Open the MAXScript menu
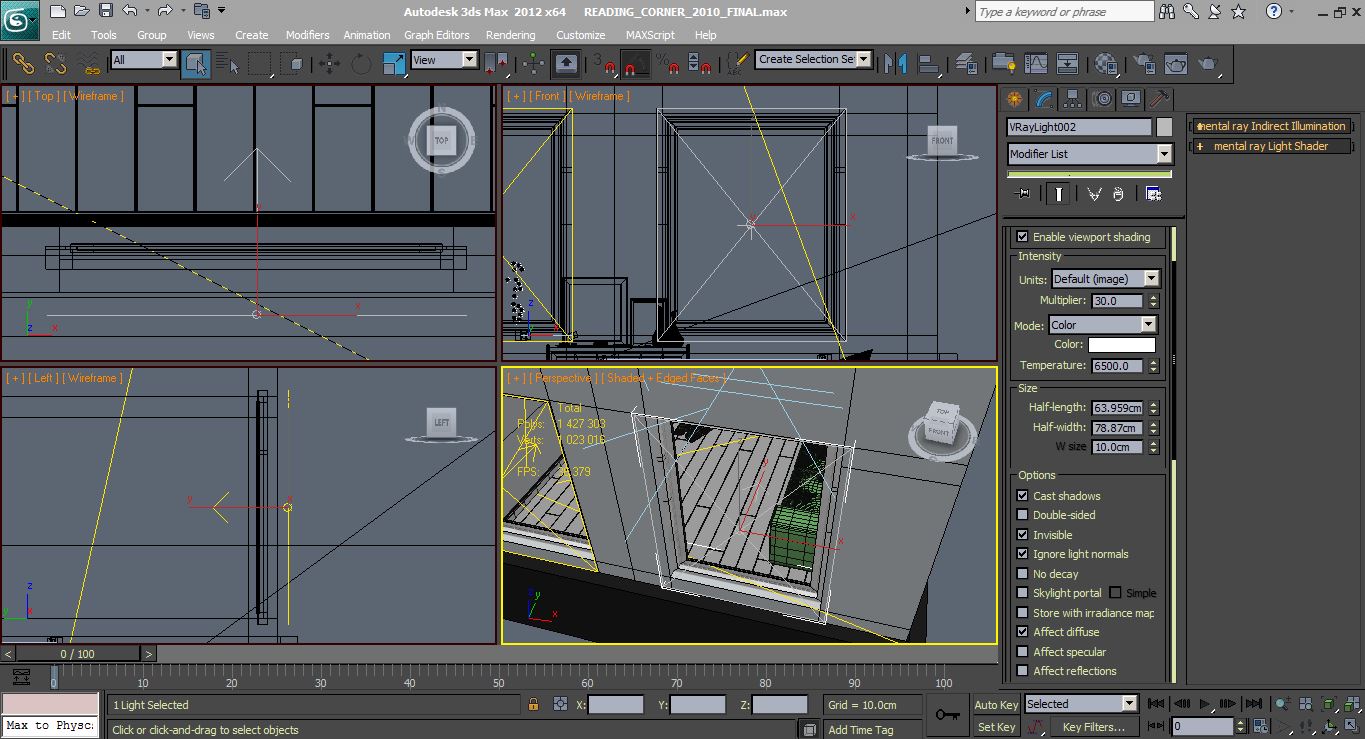 click(650, 35)
